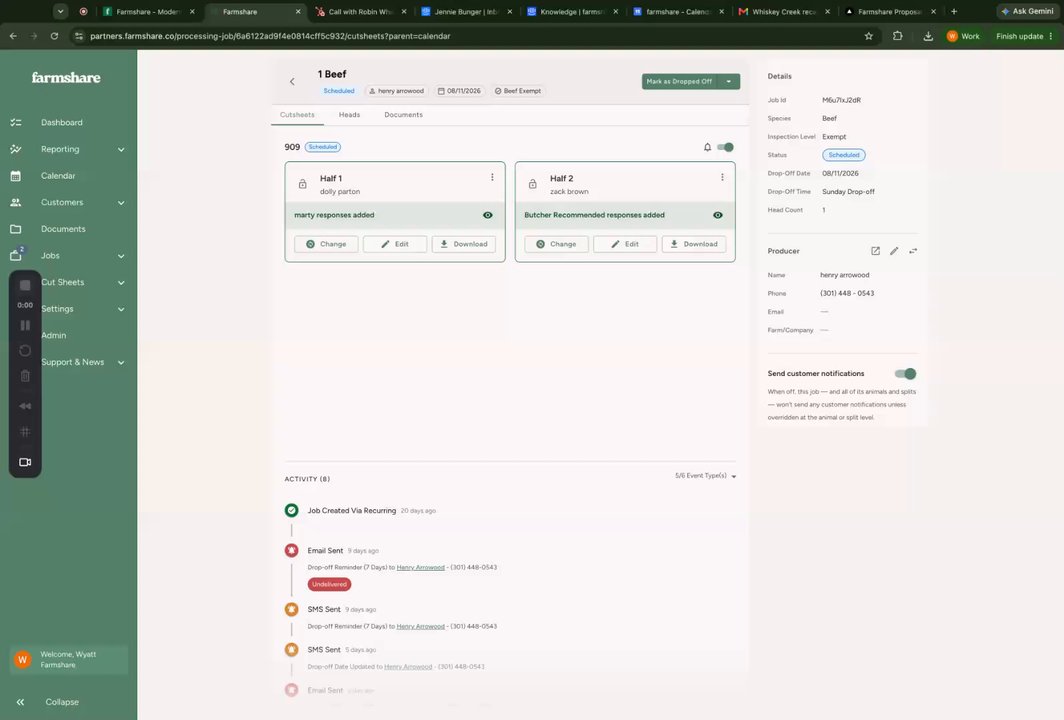Toggle the eye icon on marty responses added

coord(487,215)
